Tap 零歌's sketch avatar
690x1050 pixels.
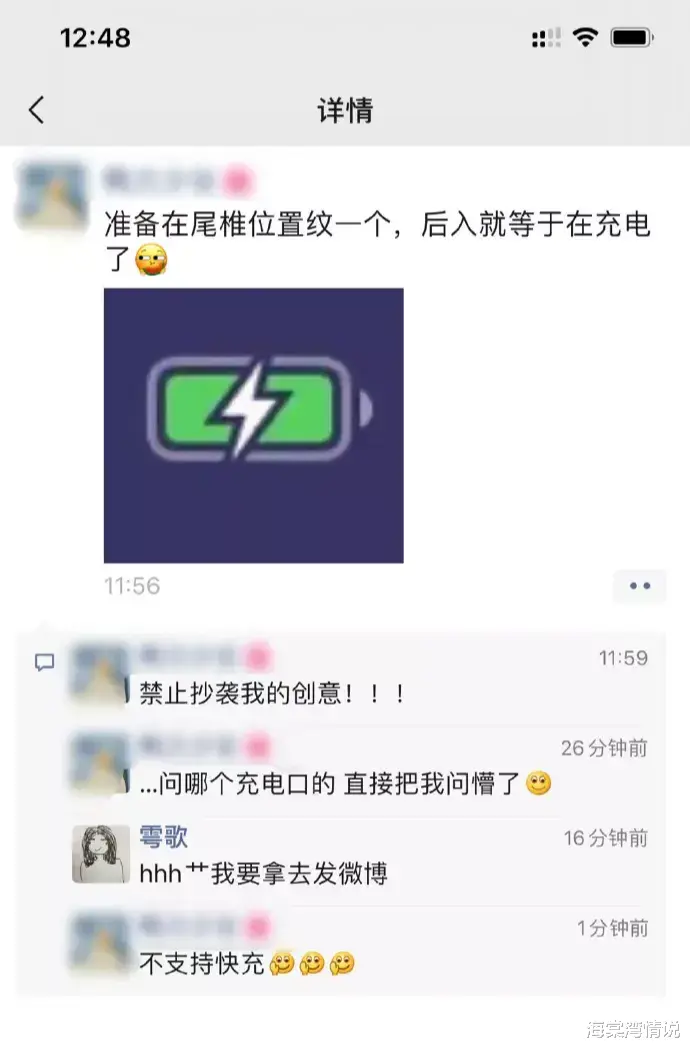101,854
